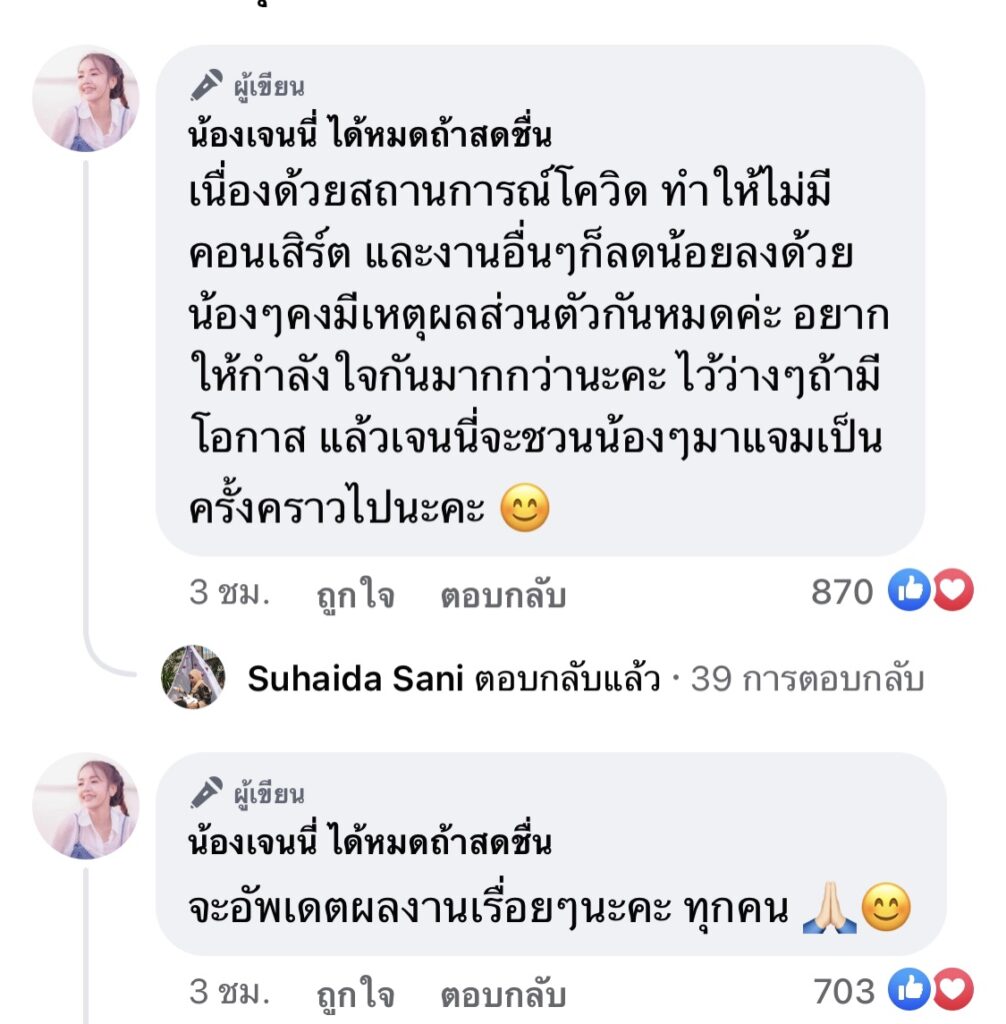Image resolution: width=1006 pixels, height=1024 pixels.
Task: Click the 3 ชม. timestamp beside 870 reactions
Action: pos(230,594)
